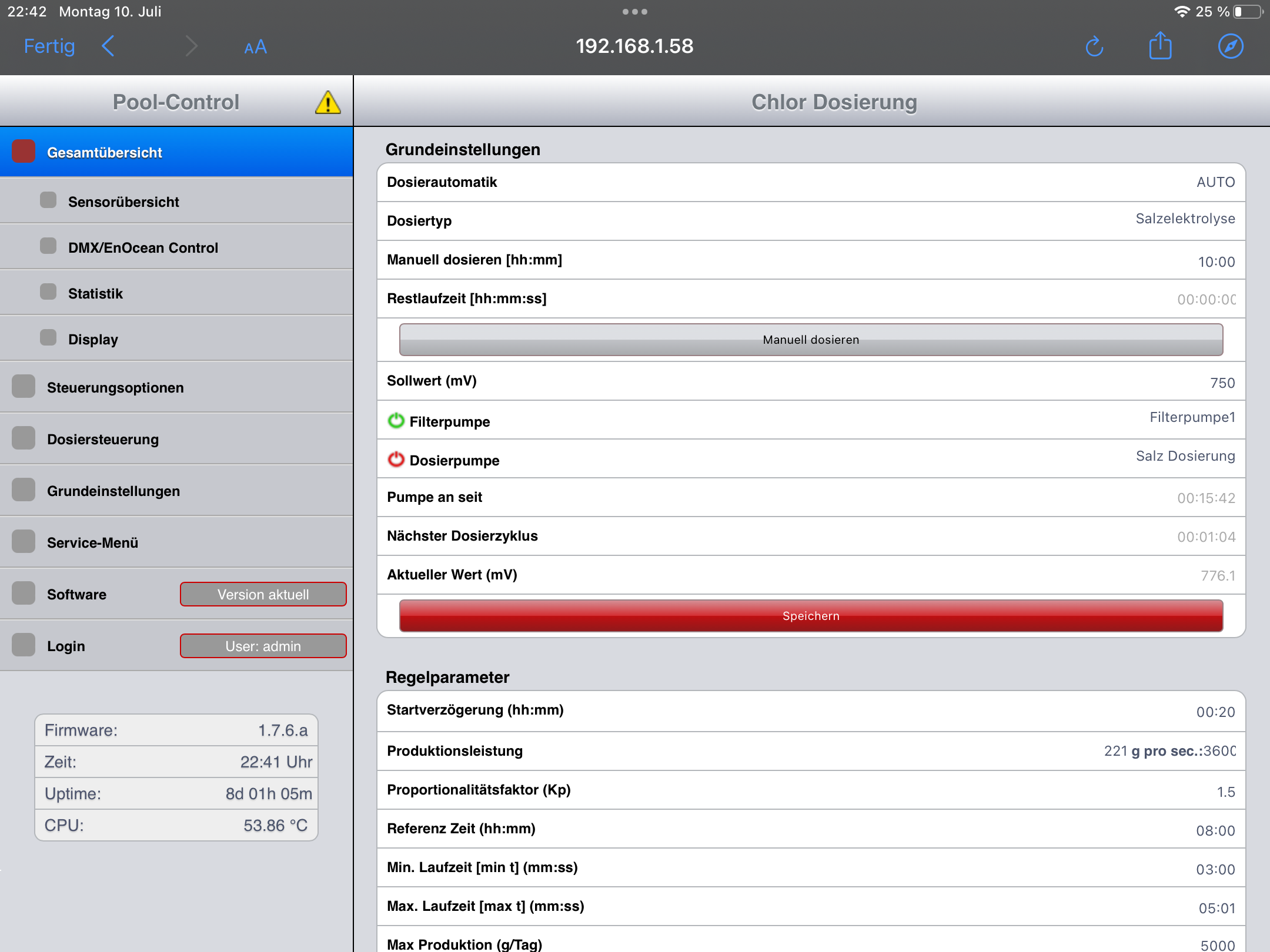Toggle the red Dosierpumpe power icon
The height and width of the screenshot is (952, 1270).
pos(396,460)
